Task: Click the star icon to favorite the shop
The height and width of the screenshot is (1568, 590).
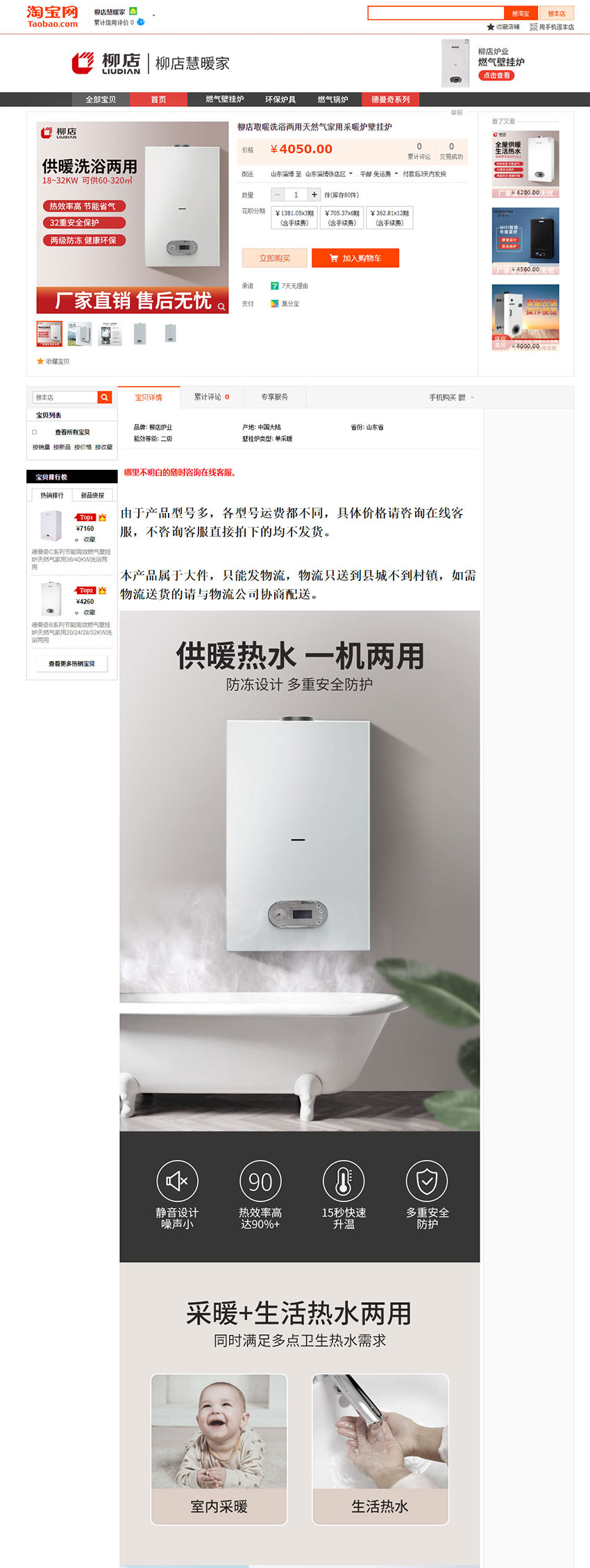Action: (491, 27)
